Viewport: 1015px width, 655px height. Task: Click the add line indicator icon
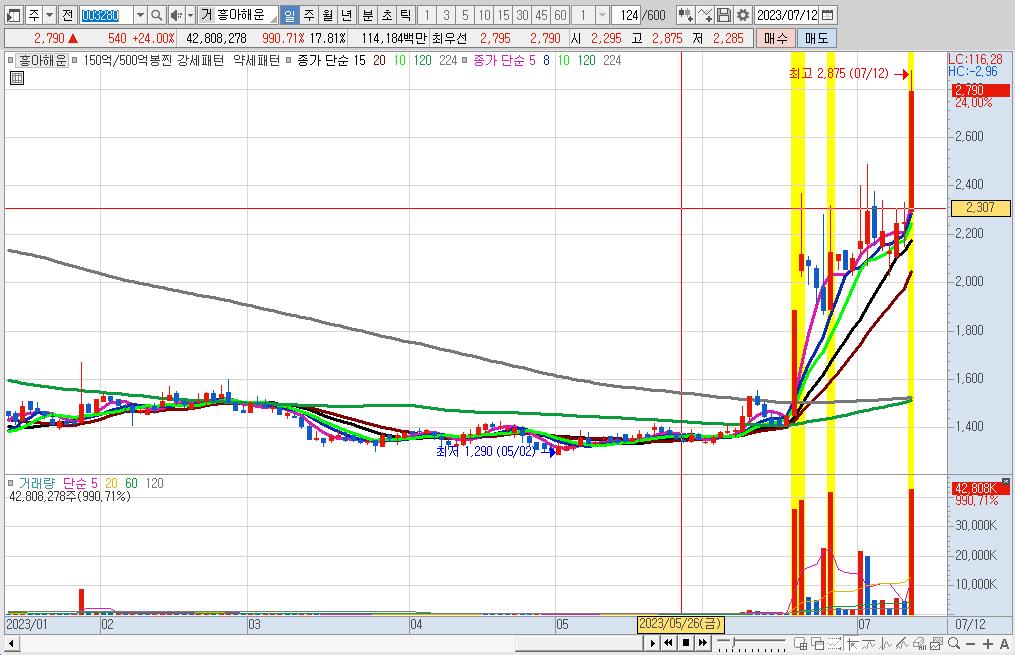tap(705, 15)
